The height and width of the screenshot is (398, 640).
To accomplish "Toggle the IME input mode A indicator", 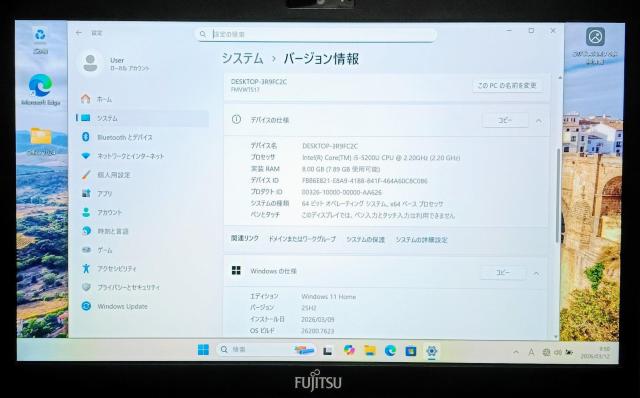I will (x=531, y=352).
